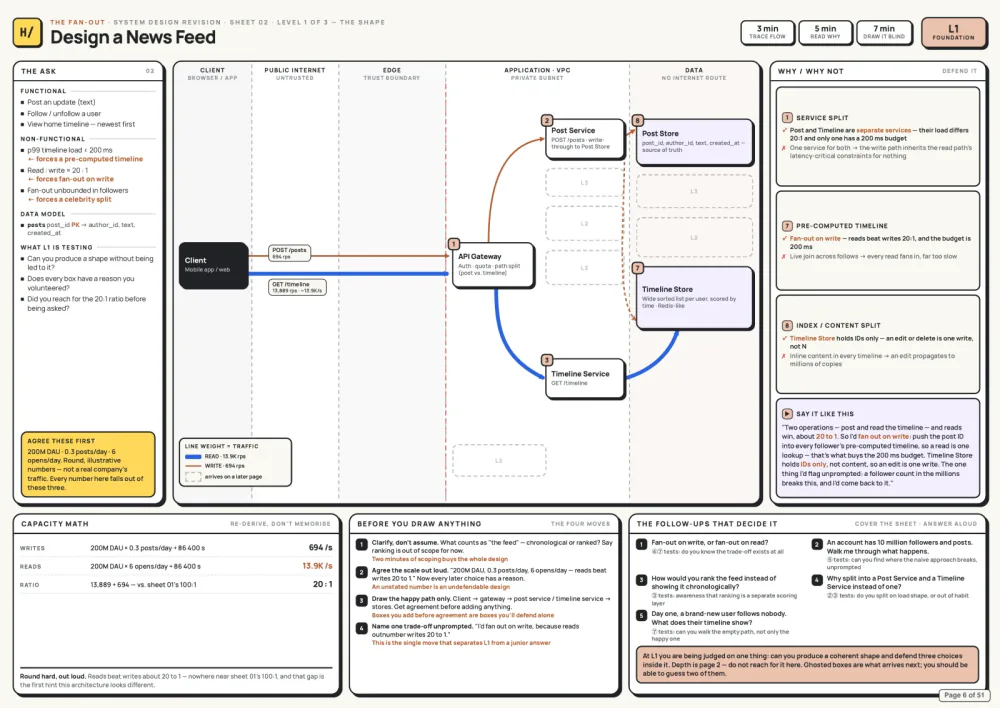Click the dashed 'arrives on a later page' swatch
The image size is (1000, 708).
[193, 476]
